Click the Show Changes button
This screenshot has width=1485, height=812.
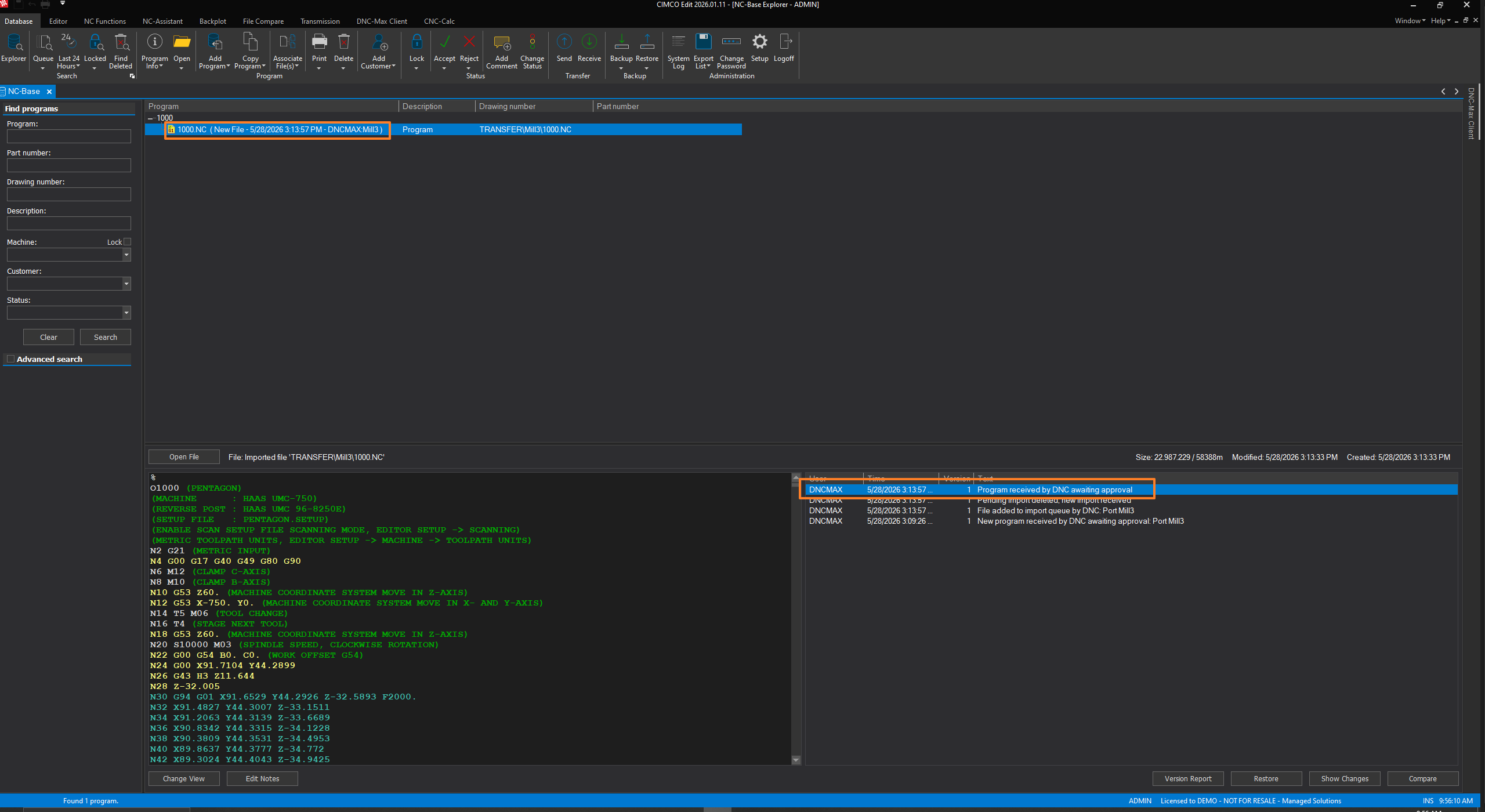click(x=1345, y=779)
